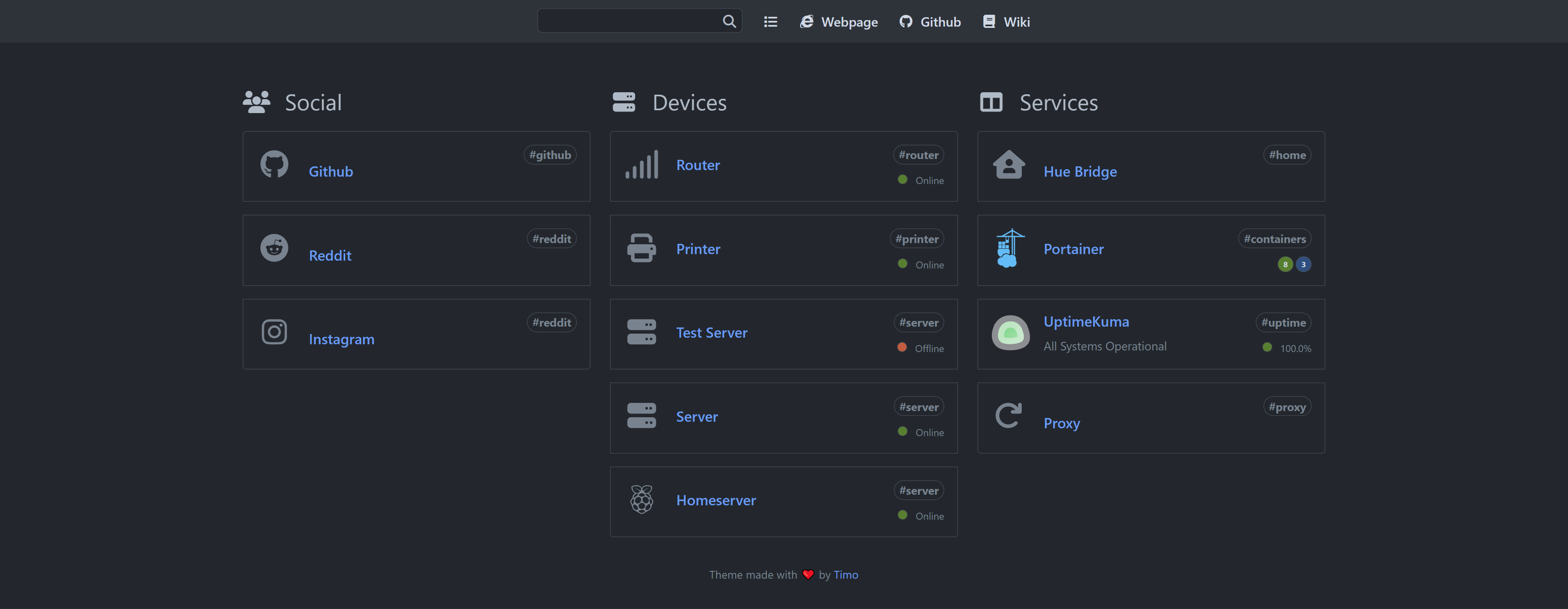Click the Portainer containers icon
Screen dimensions: 1568x609
(x=1007, y=248)
